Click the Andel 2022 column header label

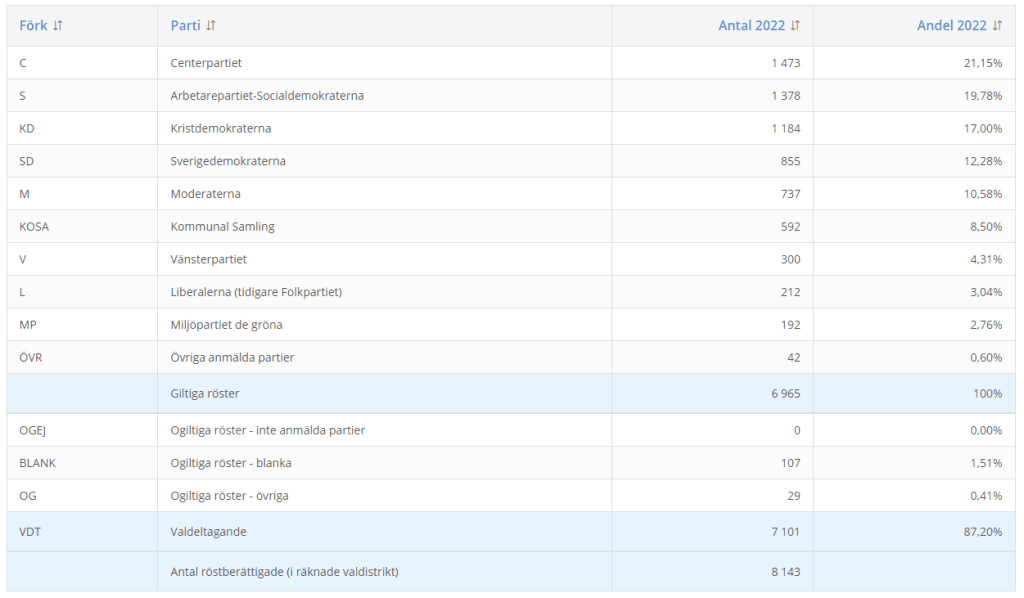pyautogui.click(x=951, y=25)
